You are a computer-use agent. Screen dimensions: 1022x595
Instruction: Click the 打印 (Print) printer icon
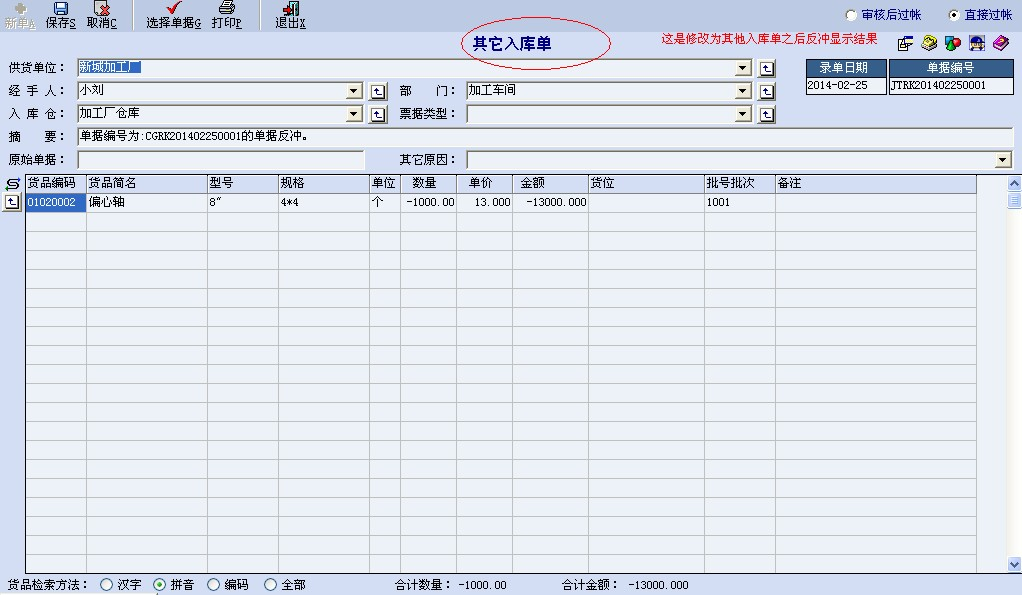227,9
